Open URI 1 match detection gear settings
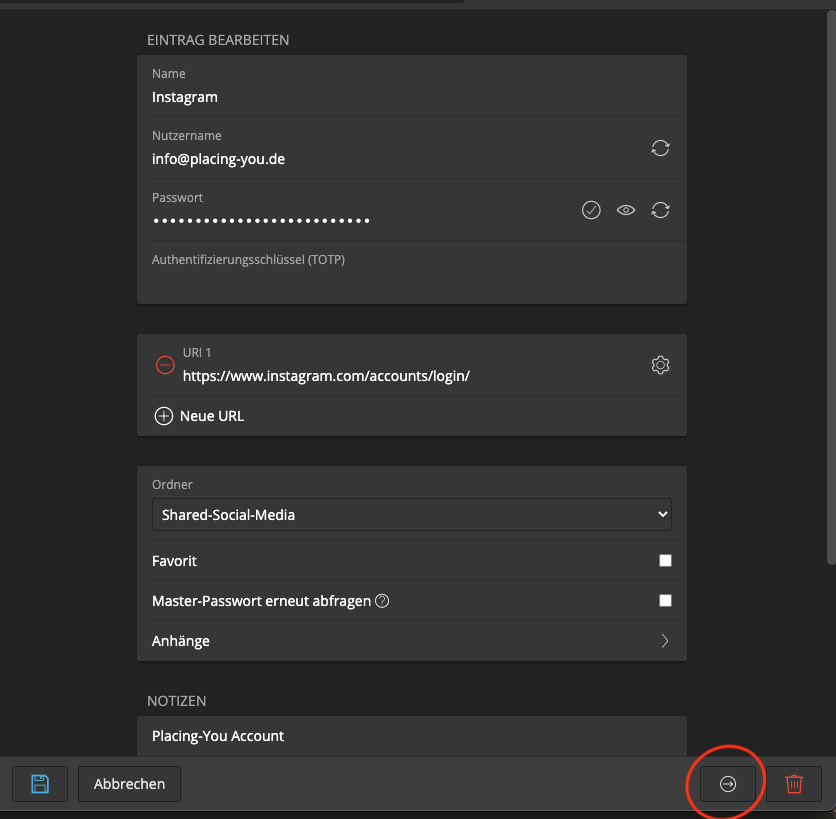836x819 pixels. (660, 365)
